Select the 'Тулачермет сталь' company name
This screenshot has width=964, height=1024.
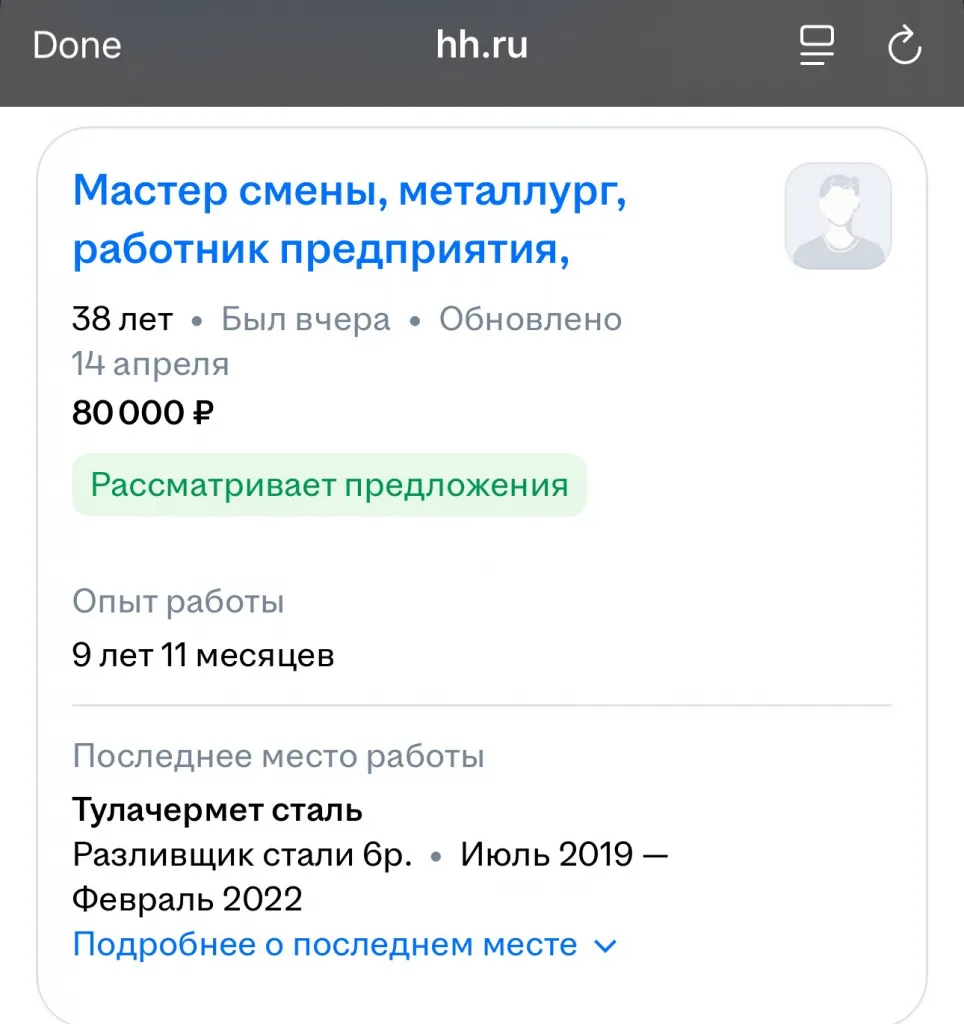(x=217, y=809)
